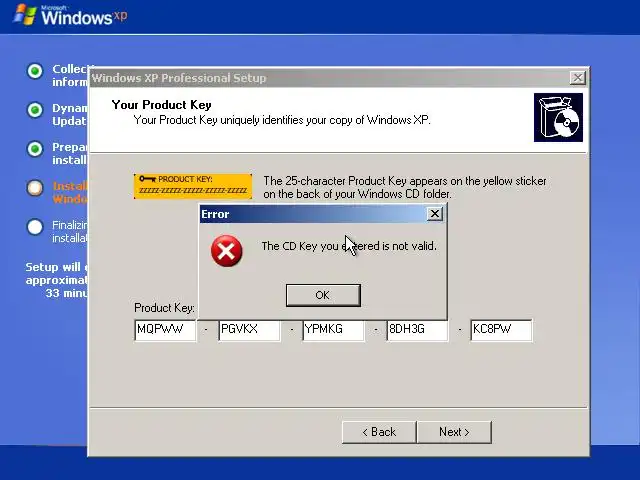Click the fifth product key field KC8PW

point(501,330)
